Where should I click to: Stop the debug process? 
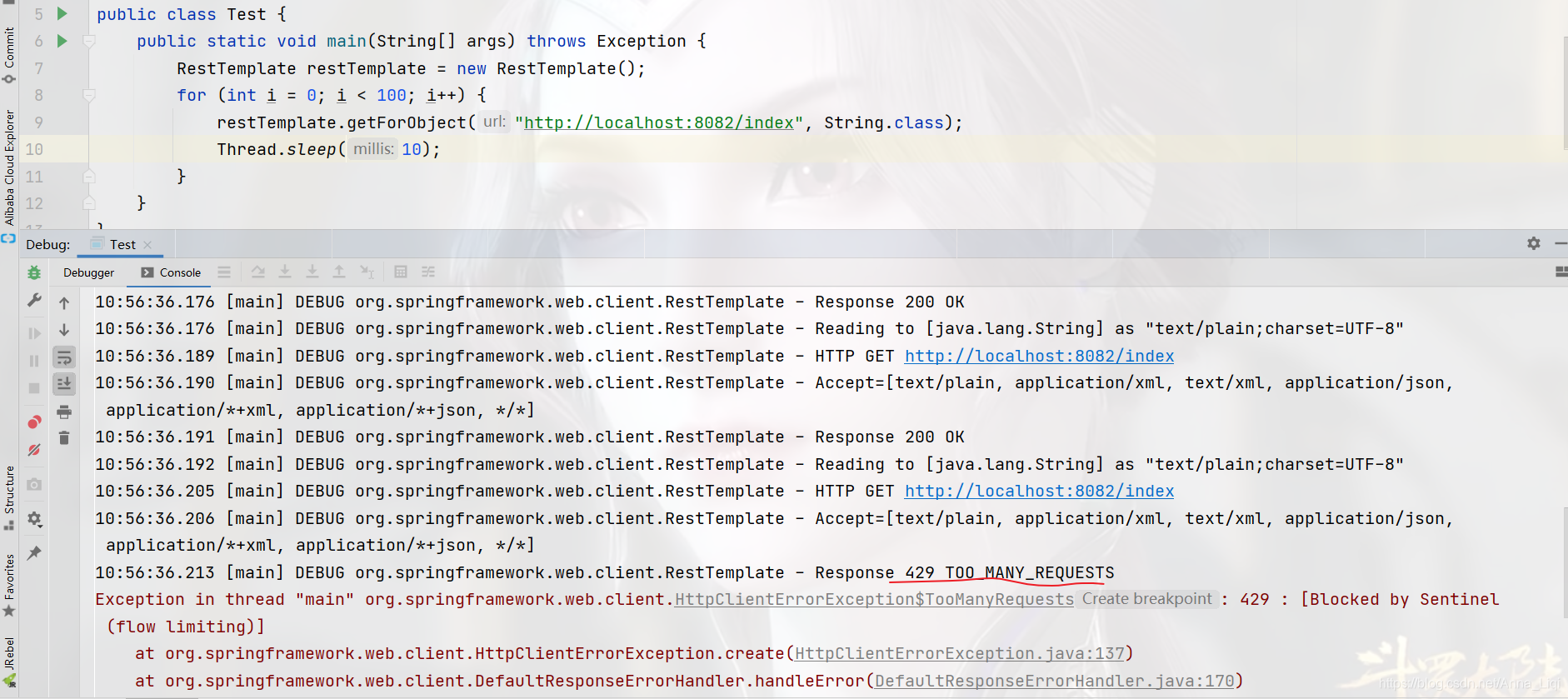[x=34, y=388]
